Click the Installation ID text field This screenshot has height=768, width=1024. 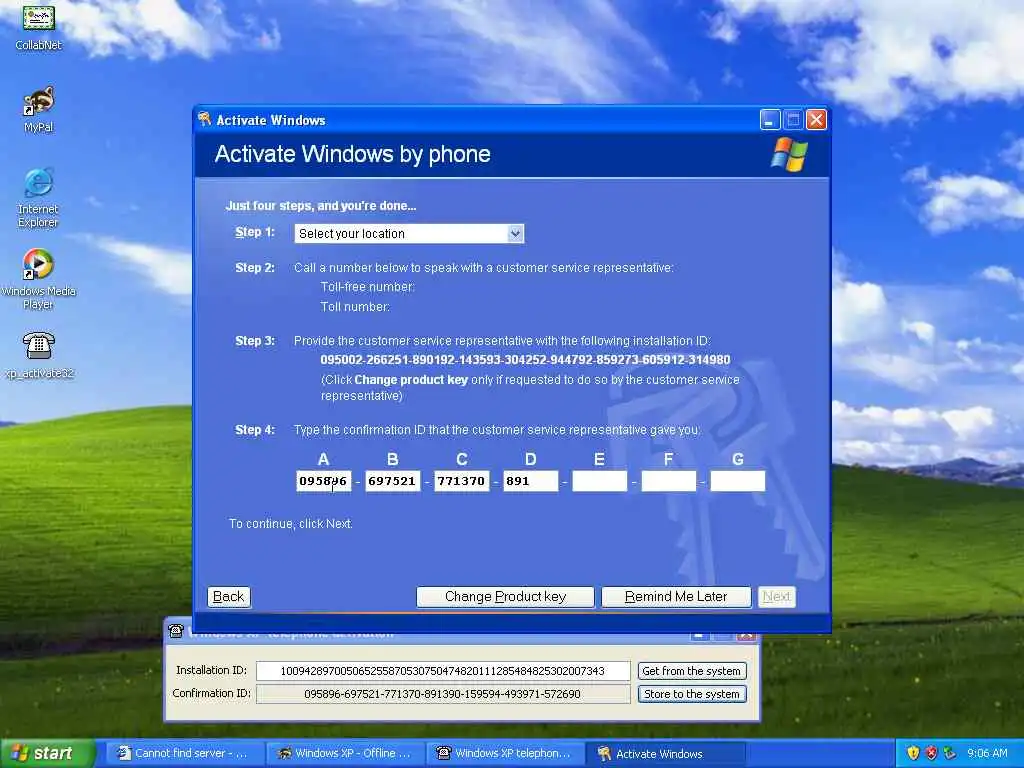pos(443,671)
